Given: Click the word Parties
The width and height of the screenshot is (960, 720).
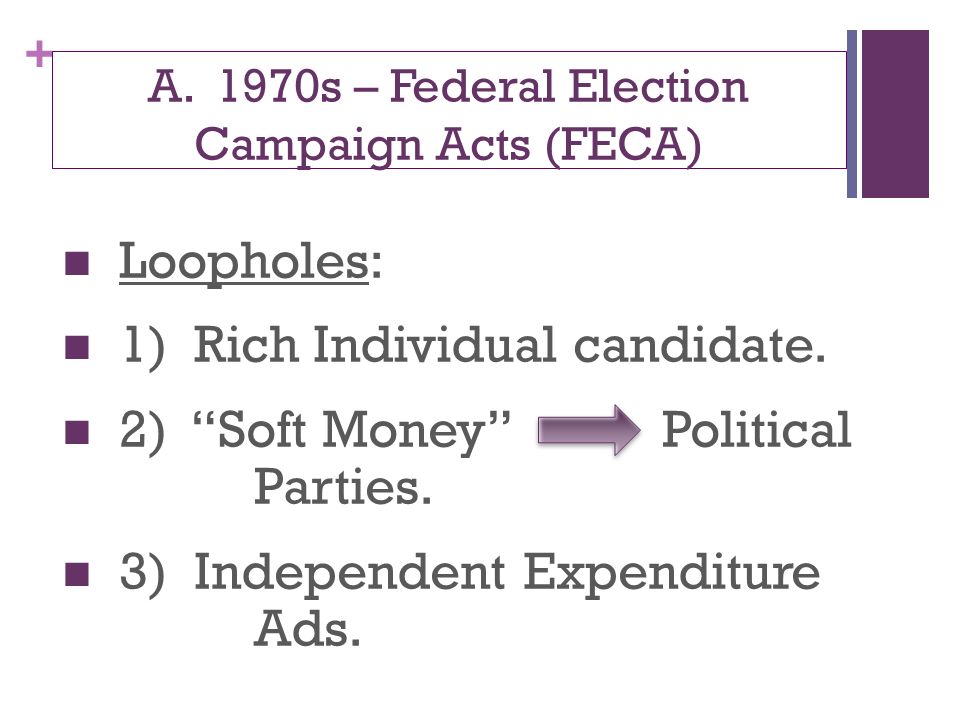Looking at the screenshot, I should (343, 486).
